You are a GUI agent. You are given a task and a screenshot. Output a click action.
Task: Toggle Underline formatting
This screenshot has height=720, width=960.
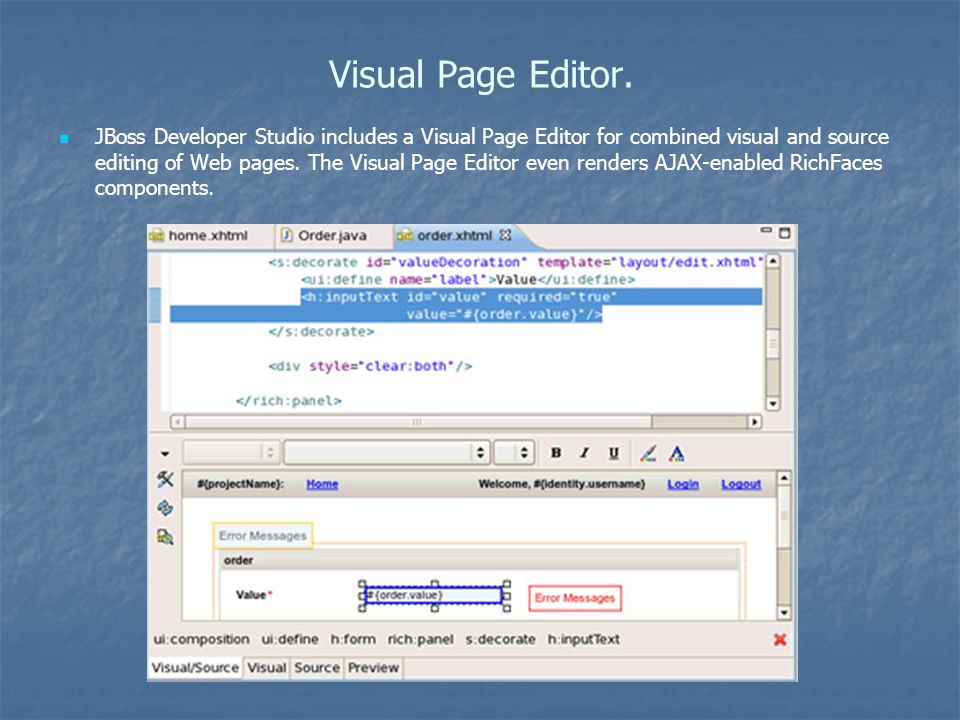(x=613, y=453)
